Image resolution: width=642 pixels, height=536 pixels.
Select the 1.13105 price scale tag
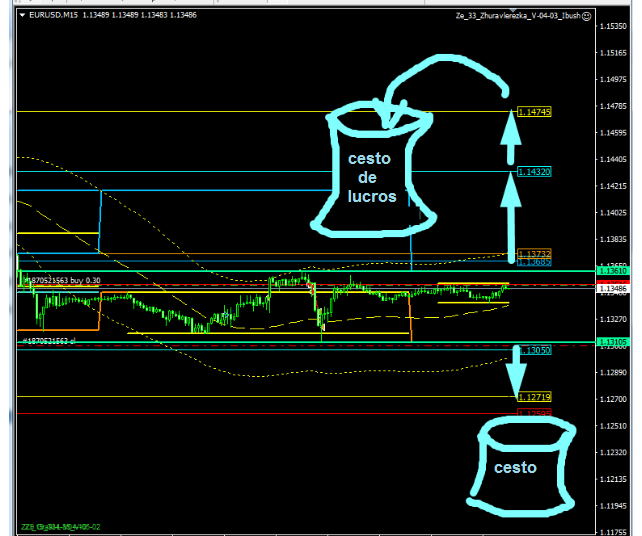[x=612, y=343]
